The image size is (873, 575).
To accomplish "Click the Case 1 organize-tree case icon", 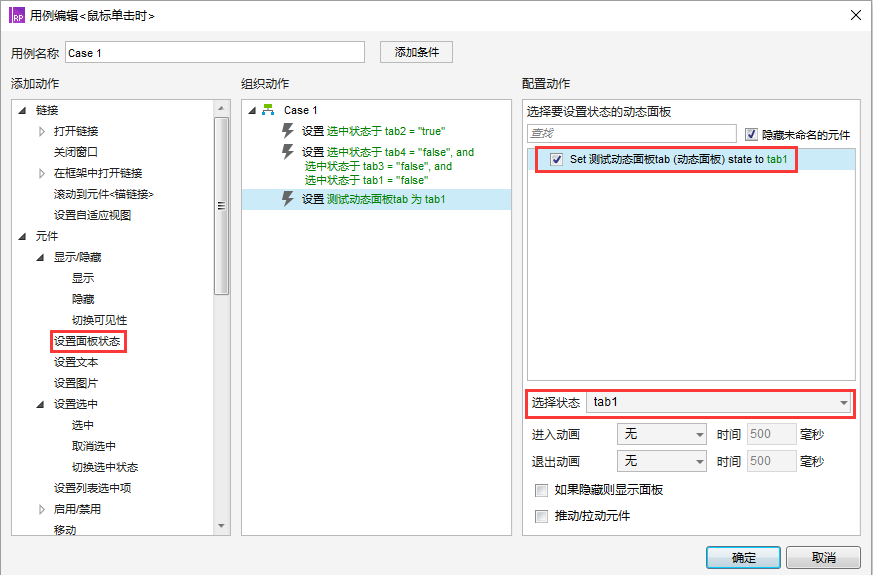I will tap(268, 110).
